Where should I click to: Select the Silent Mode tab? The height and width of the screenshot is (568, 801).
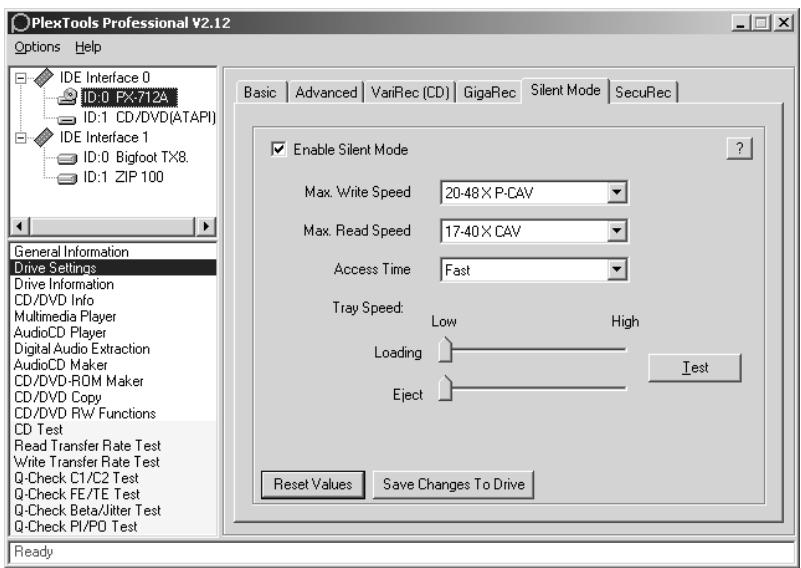click(566, 90)
